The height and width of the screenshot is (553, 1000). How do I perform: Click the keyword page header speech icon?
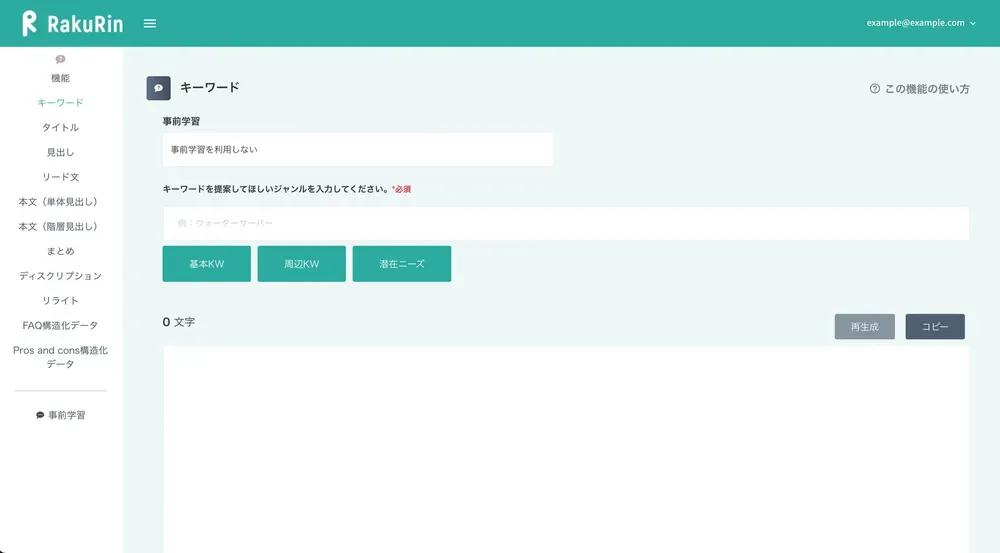158,88
